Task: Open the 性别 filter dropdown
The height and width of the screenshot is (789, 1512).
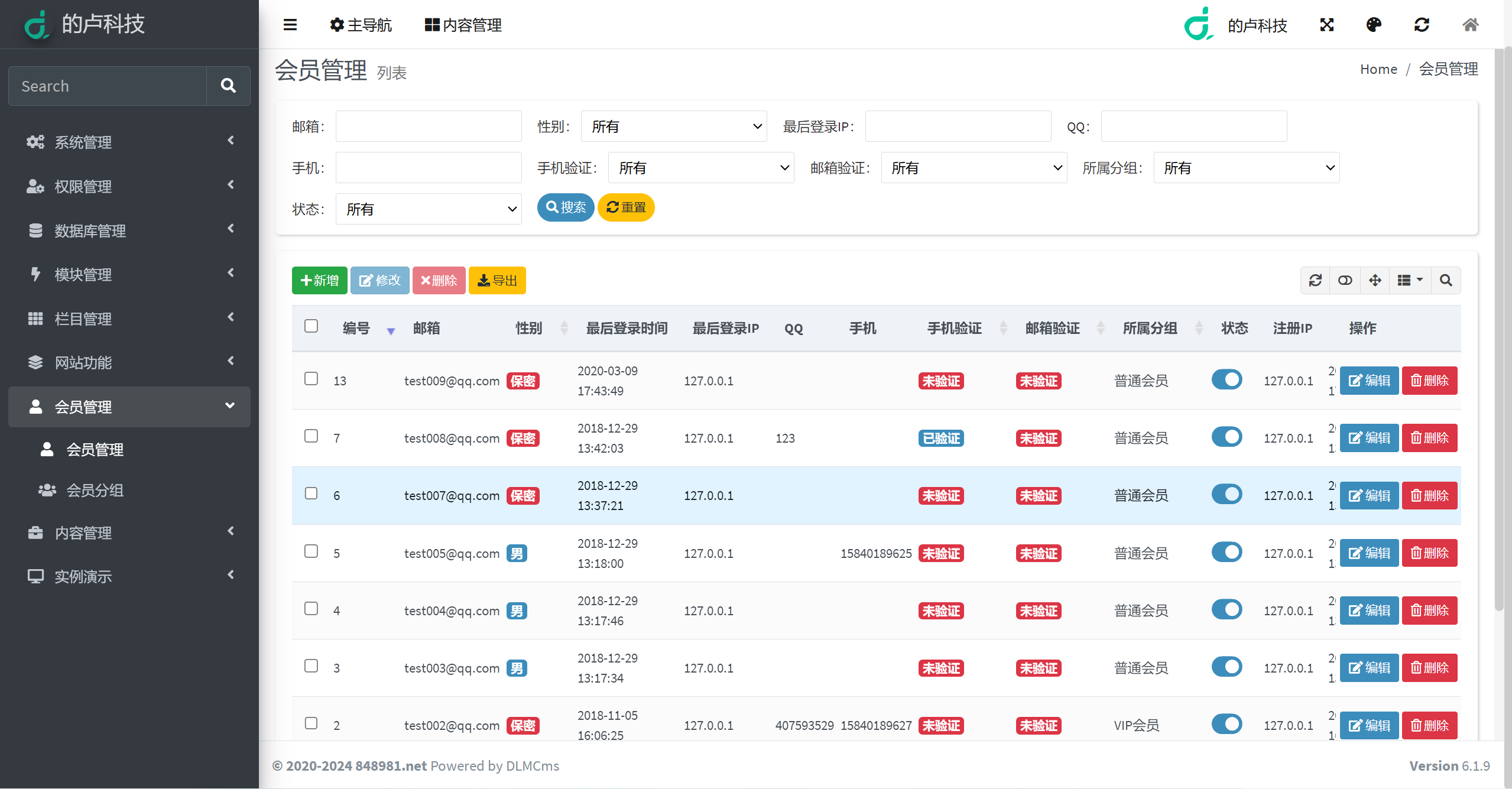Action: [674, 126]
